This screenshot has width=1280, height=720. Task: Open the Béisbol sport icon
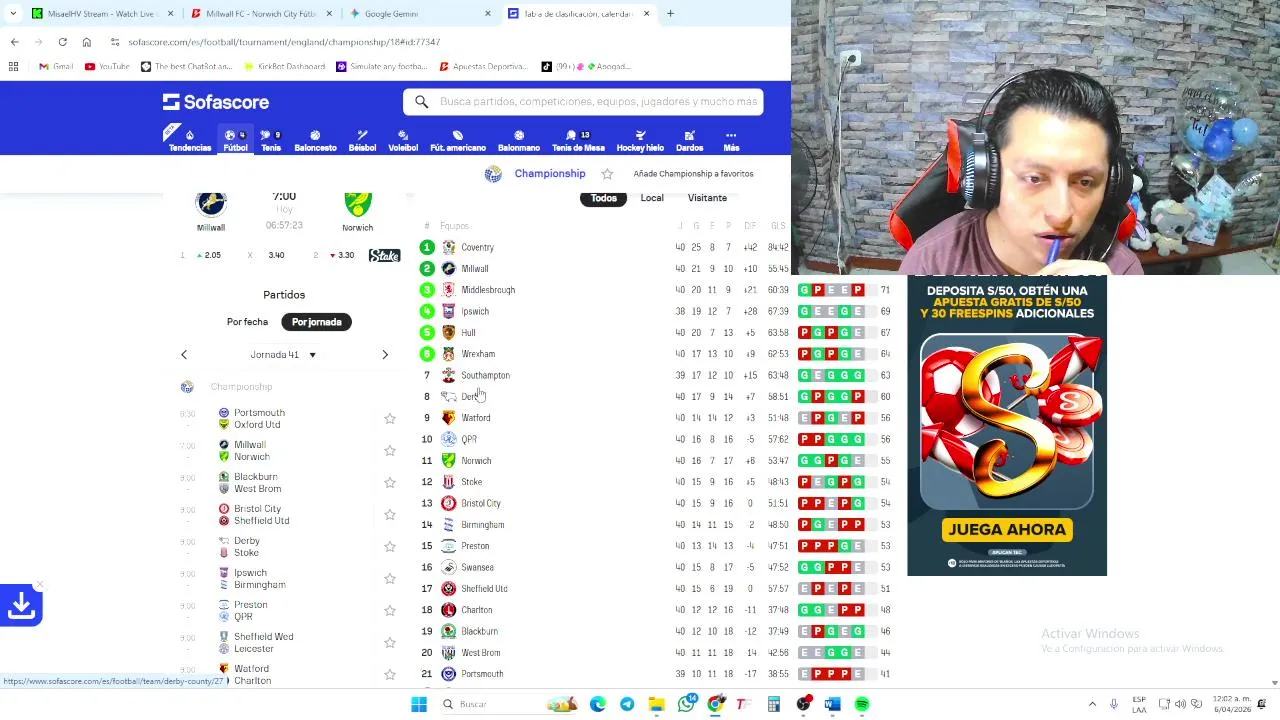click(362, 141)
